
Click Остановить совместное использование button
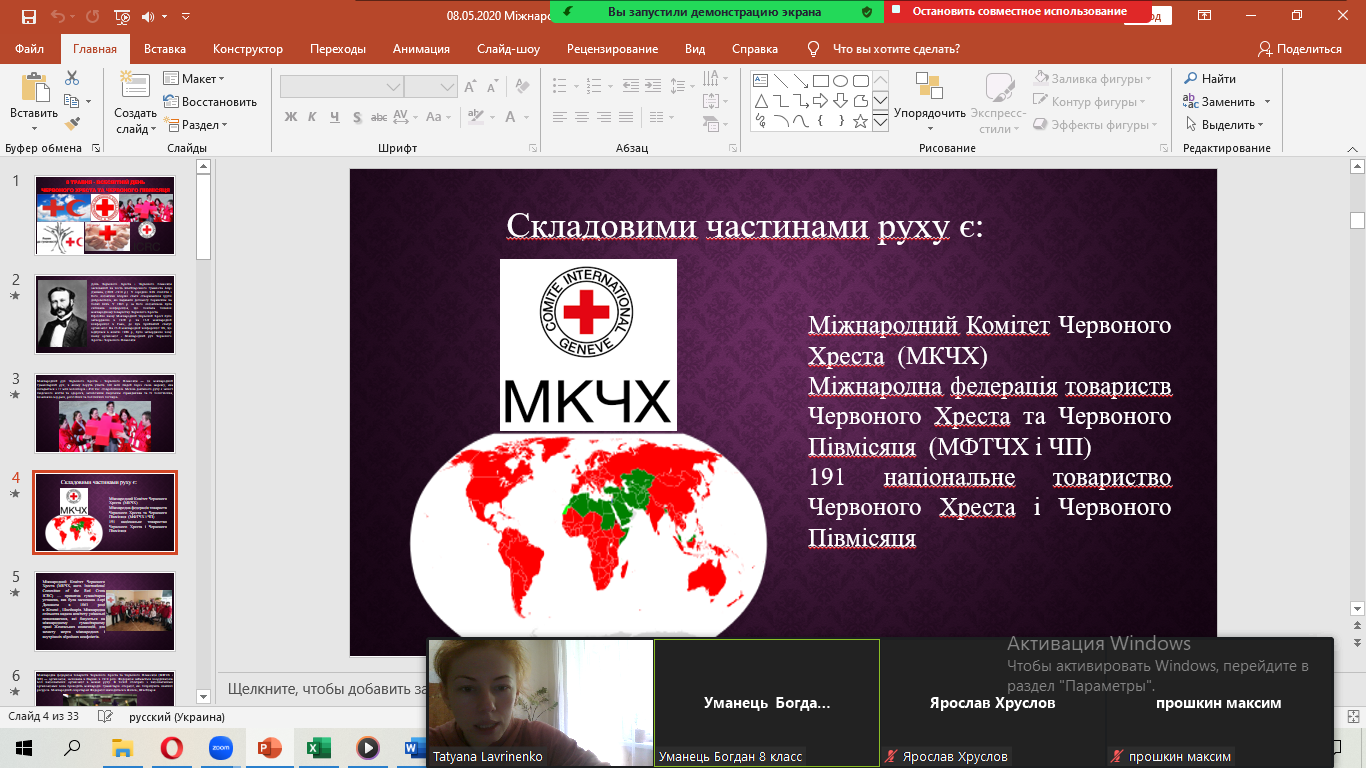(1020, 12)
